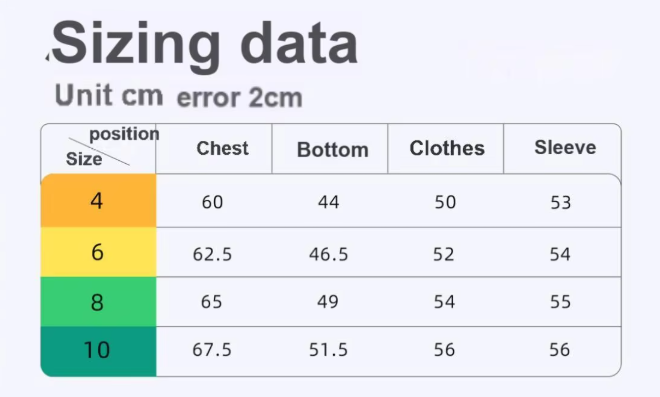Click the green size 8 cell
This screenshot has height=397, width=660.
click(98, 302)
